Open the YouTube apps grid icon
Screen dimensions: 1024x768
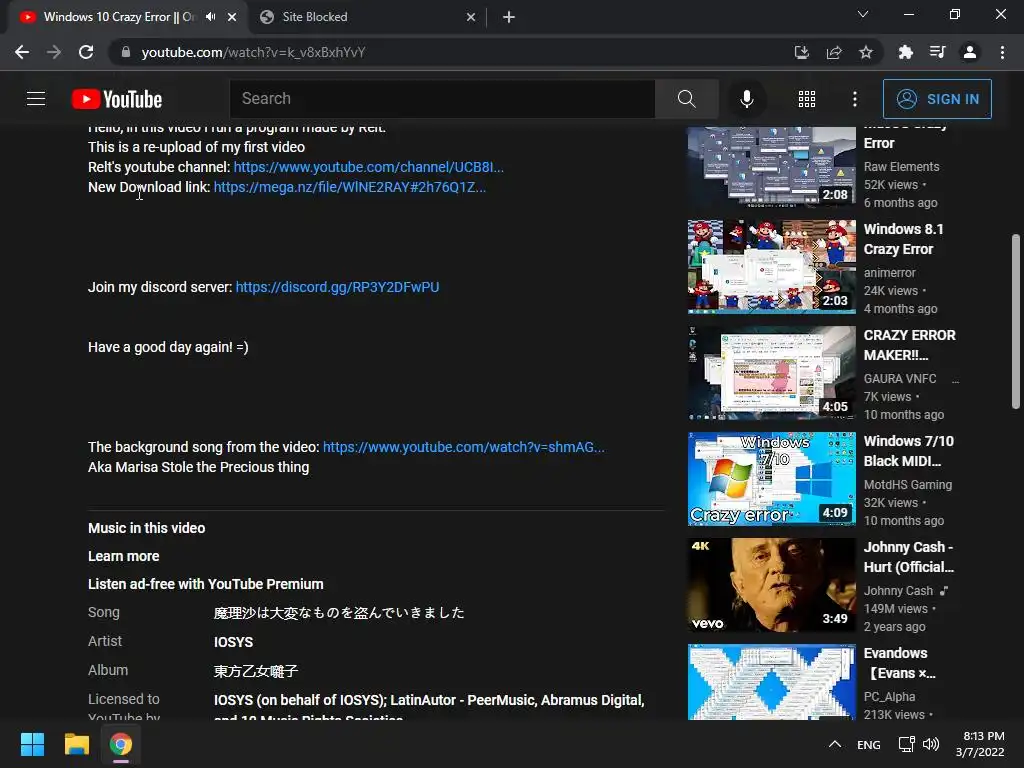coord(807,99)
